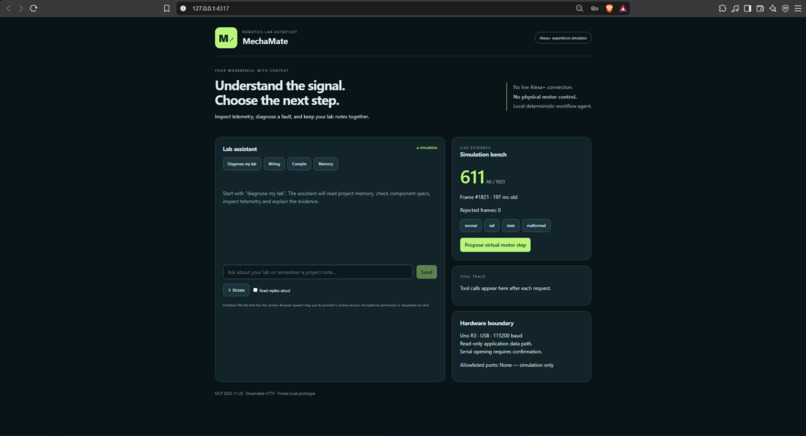This screenshot has height=436, width=806.
Task: Select the Wiring quick prompt
Action: click(x=274, y=164)
